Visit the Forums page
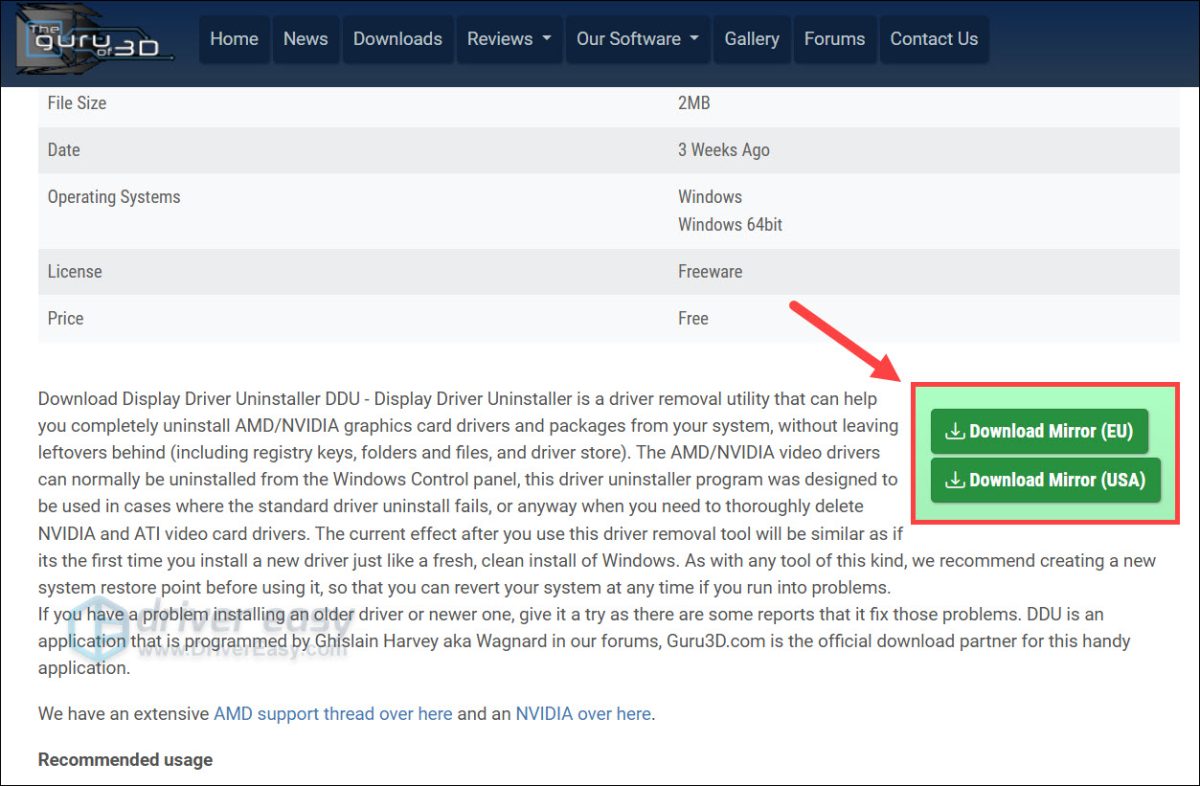1200x786 pixels. point(835,39)
